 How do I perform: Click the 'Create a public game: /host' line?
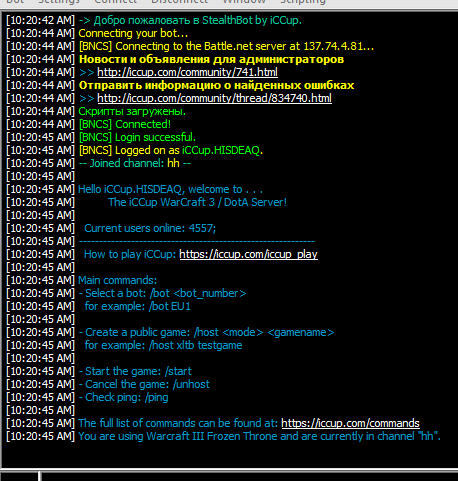coord(206,332)
